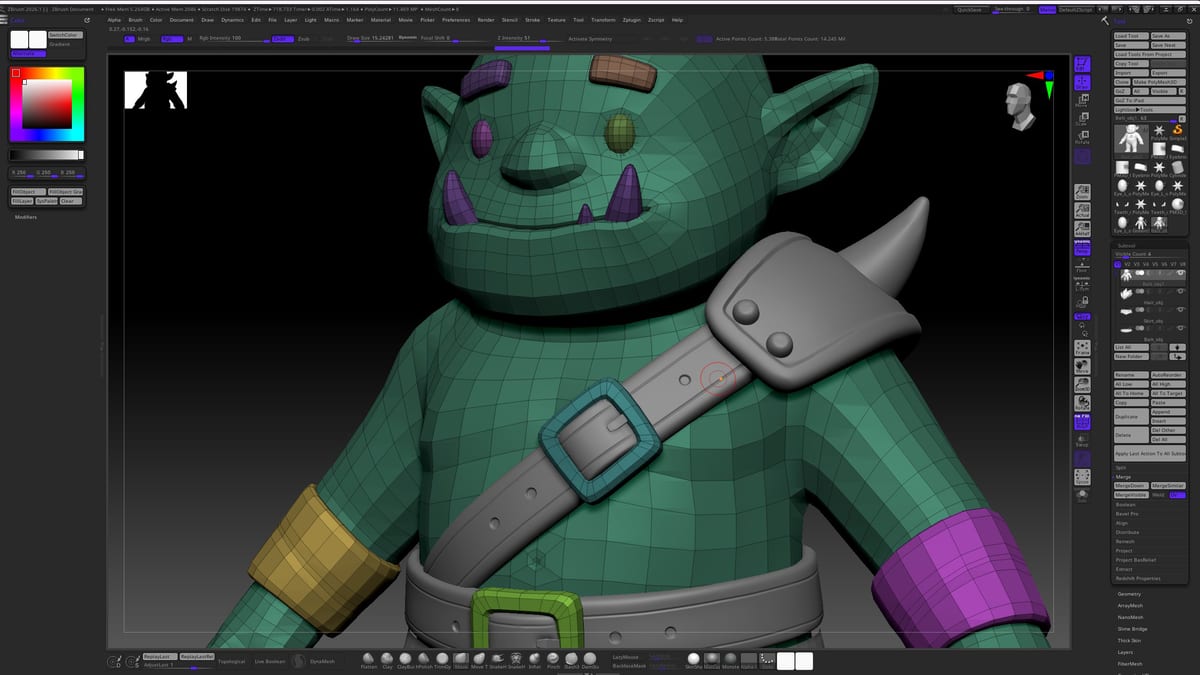Open the Zplugin menu
Image resolution: width=1200 pixels, height=675 pixels.
click(631, 20)
